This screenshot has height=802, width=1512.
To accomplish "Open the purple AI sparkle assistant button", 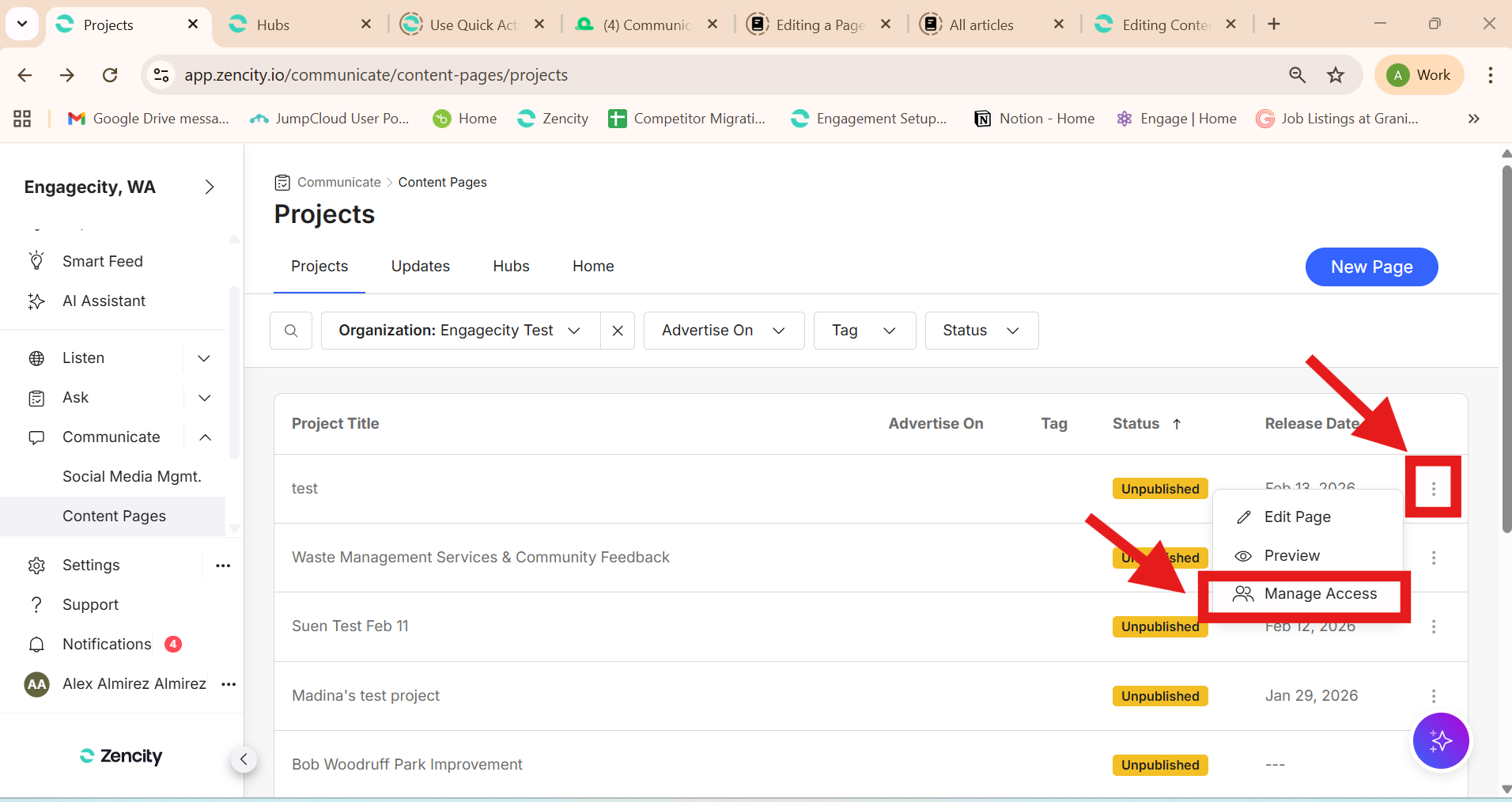I will 1440,741.
